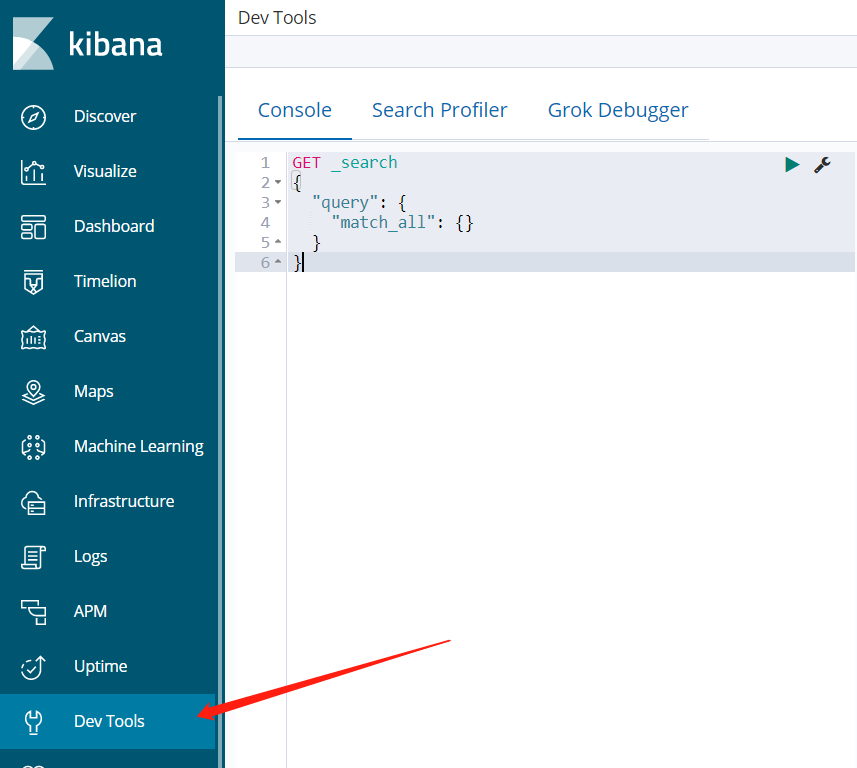
Task: Click the Timelion shield icon
Action: coord(33,282)
